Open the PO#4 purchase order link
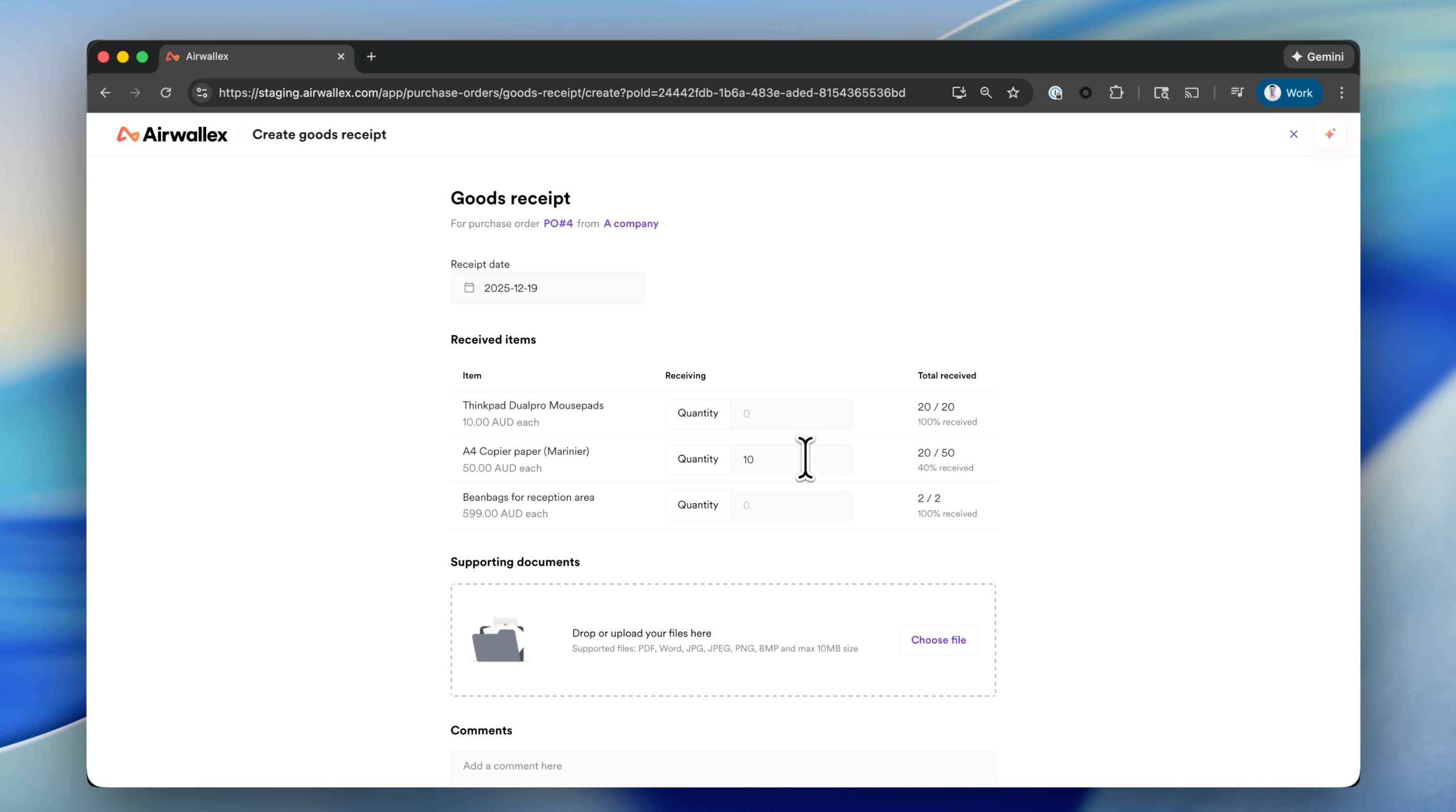1456x812 pixels. (558, 224)
